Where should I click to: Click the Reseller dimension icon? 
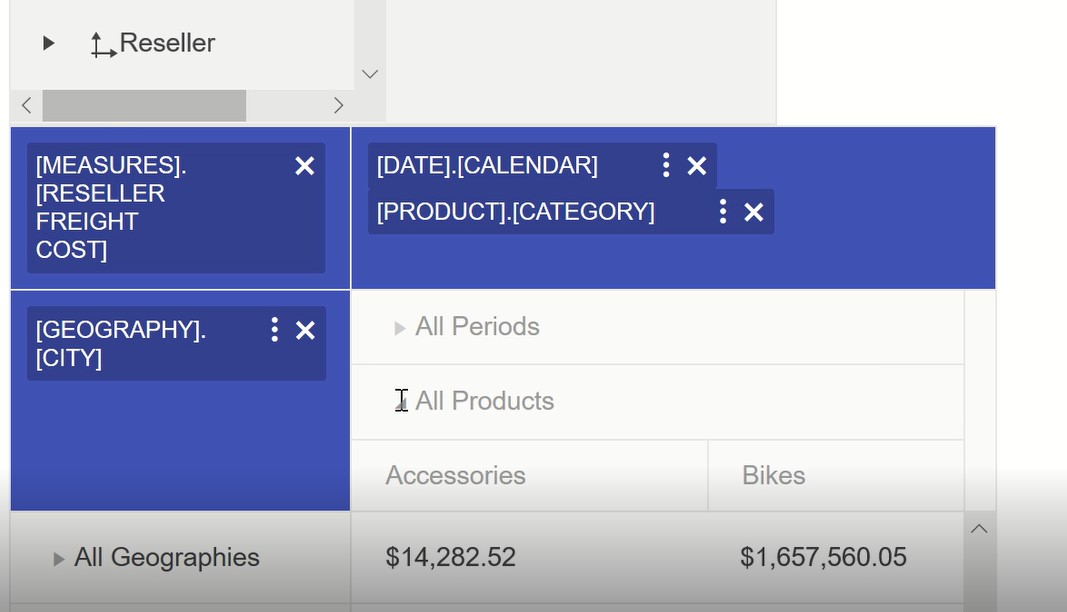tap(102, 45)
